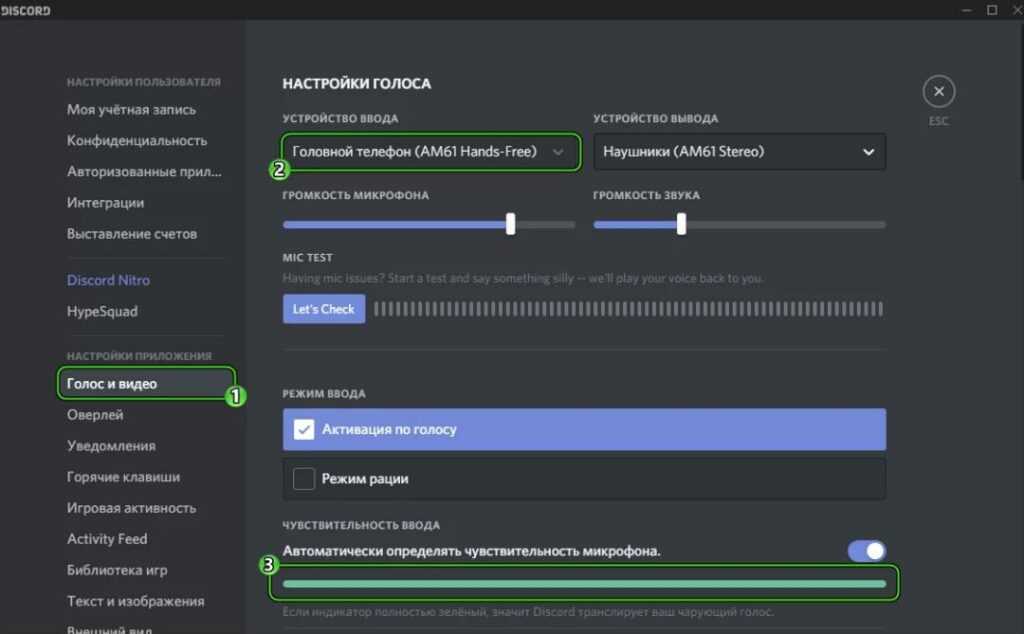The width and height of the screenshot is (1024, 634).
Task: Toggle automatic microphone sensitivity switch
Action: (866, 551)
